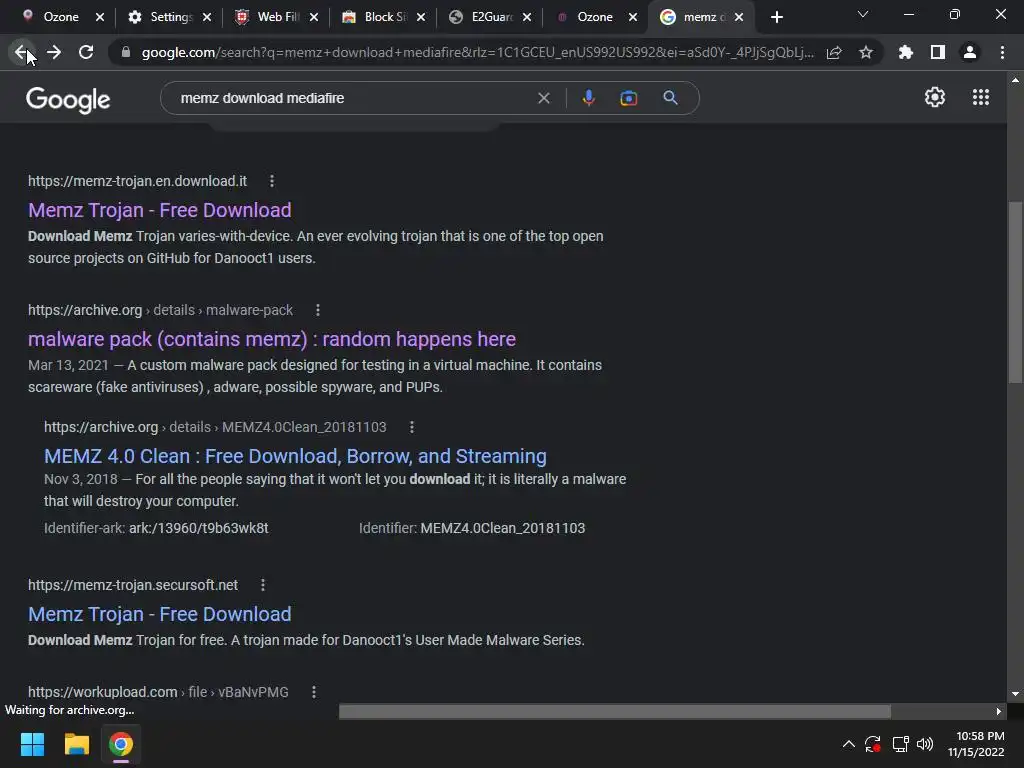Bookmark this page with the star icon

coord(866,52)
